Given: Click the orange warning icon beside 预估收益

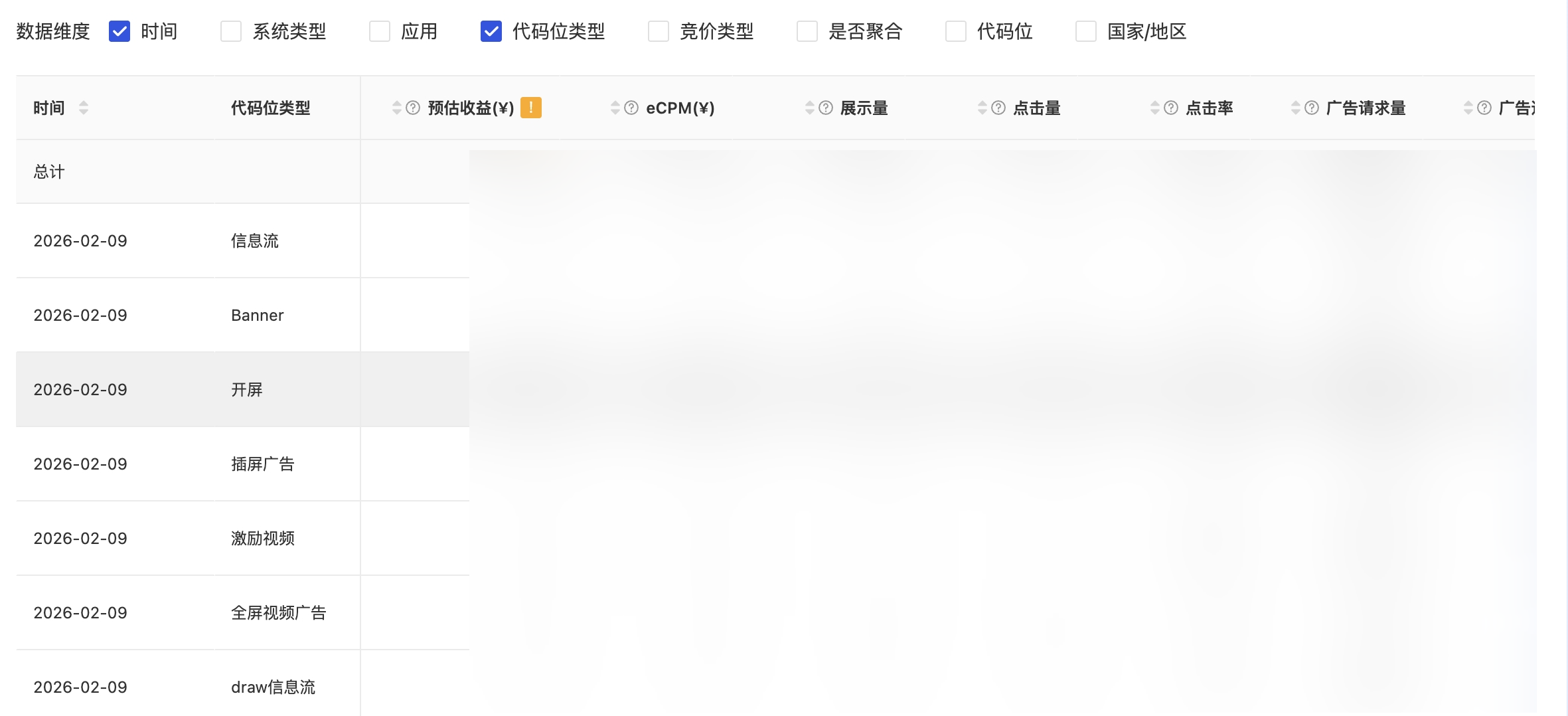Looking at the screenshot, I should coord(530,108).
